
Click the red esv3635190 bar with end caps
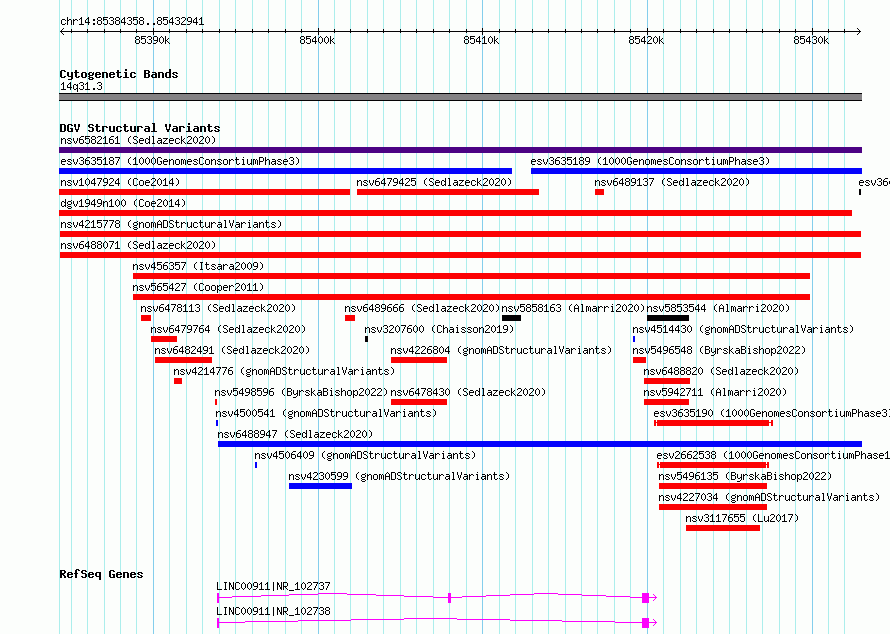(x=713, y=423)
